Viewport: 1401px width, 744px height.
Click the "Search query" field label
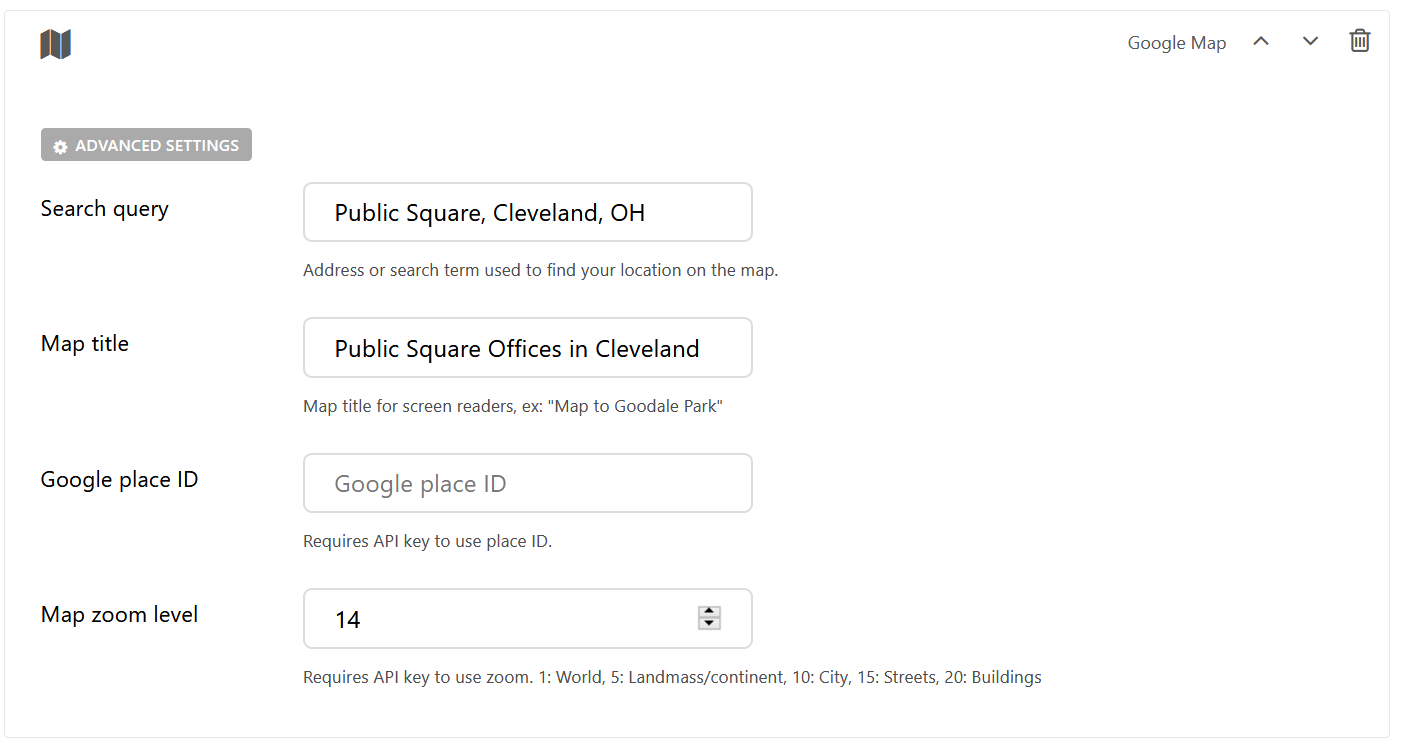pos(104,209)
